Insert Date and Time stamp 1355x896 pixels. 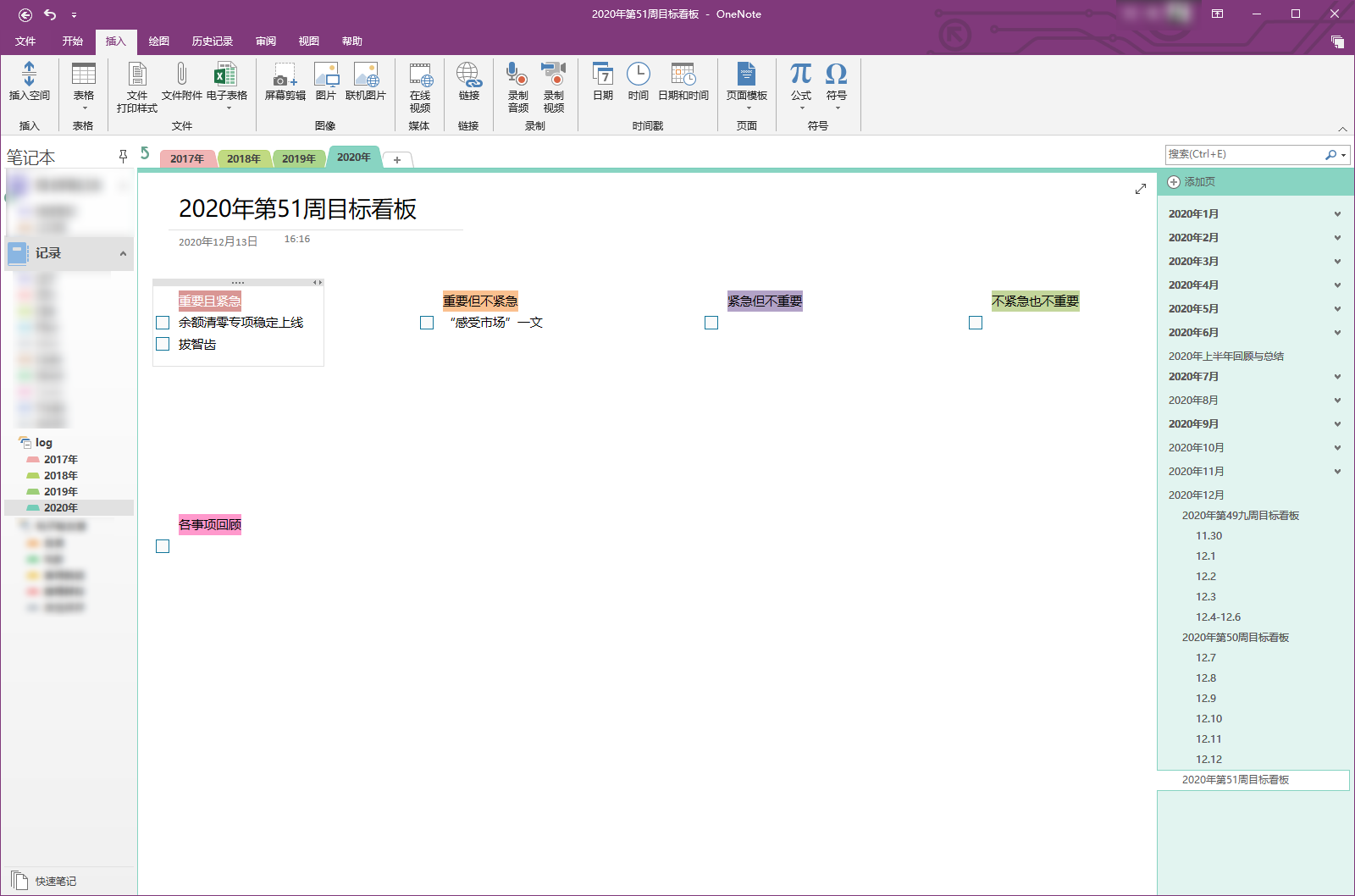pyautogui.click(x=683, y=82)
